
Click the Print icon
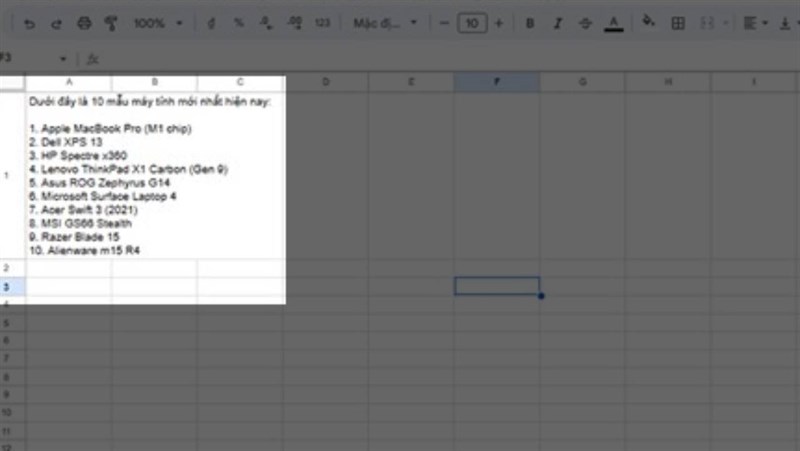(x=84, y=23)
